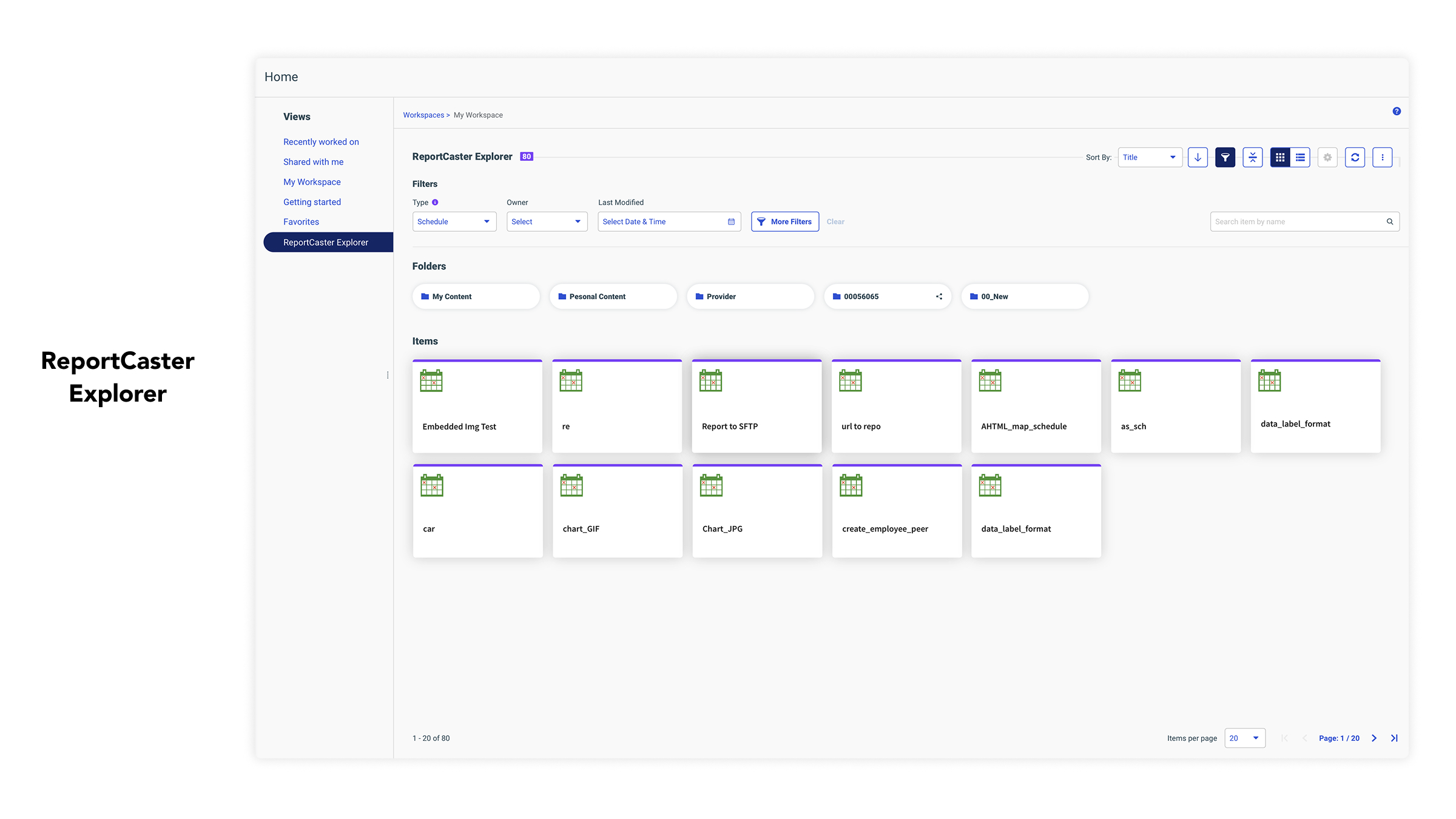
Task: Click the More Filters button
Action: pyautogui.click(x=784, y=221)
